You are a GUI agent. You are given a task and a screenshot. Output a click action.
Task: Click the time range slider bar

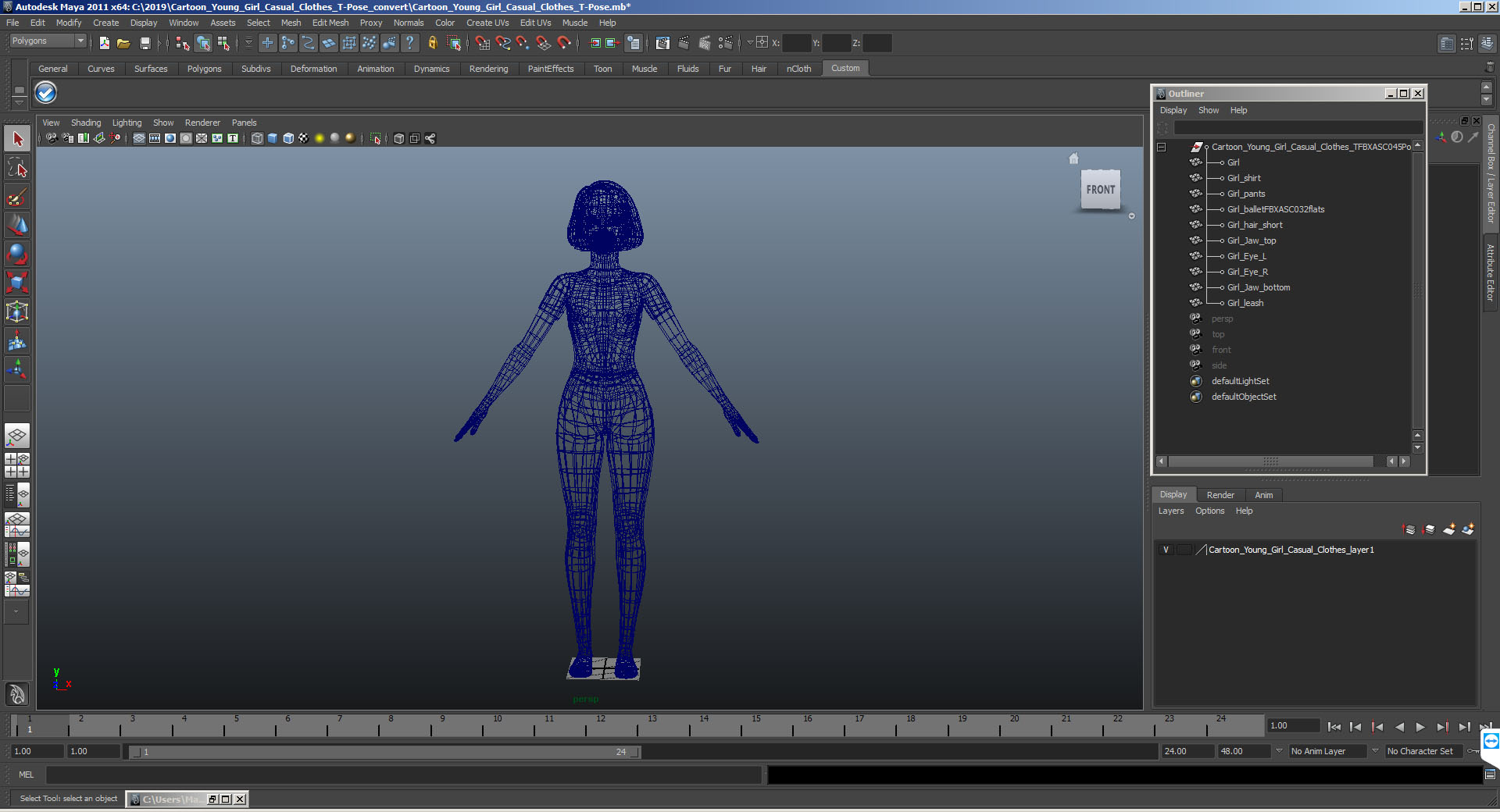pos(384,752)
